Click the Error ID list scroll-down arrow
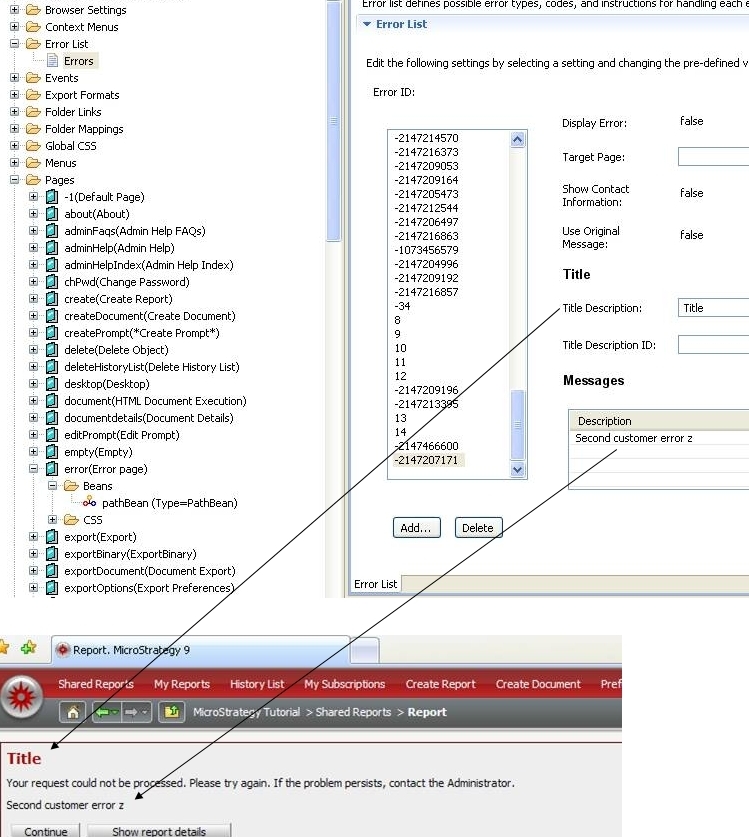This screenshot has height=837, width=749. pyautogui.click(x=517, y=470)
